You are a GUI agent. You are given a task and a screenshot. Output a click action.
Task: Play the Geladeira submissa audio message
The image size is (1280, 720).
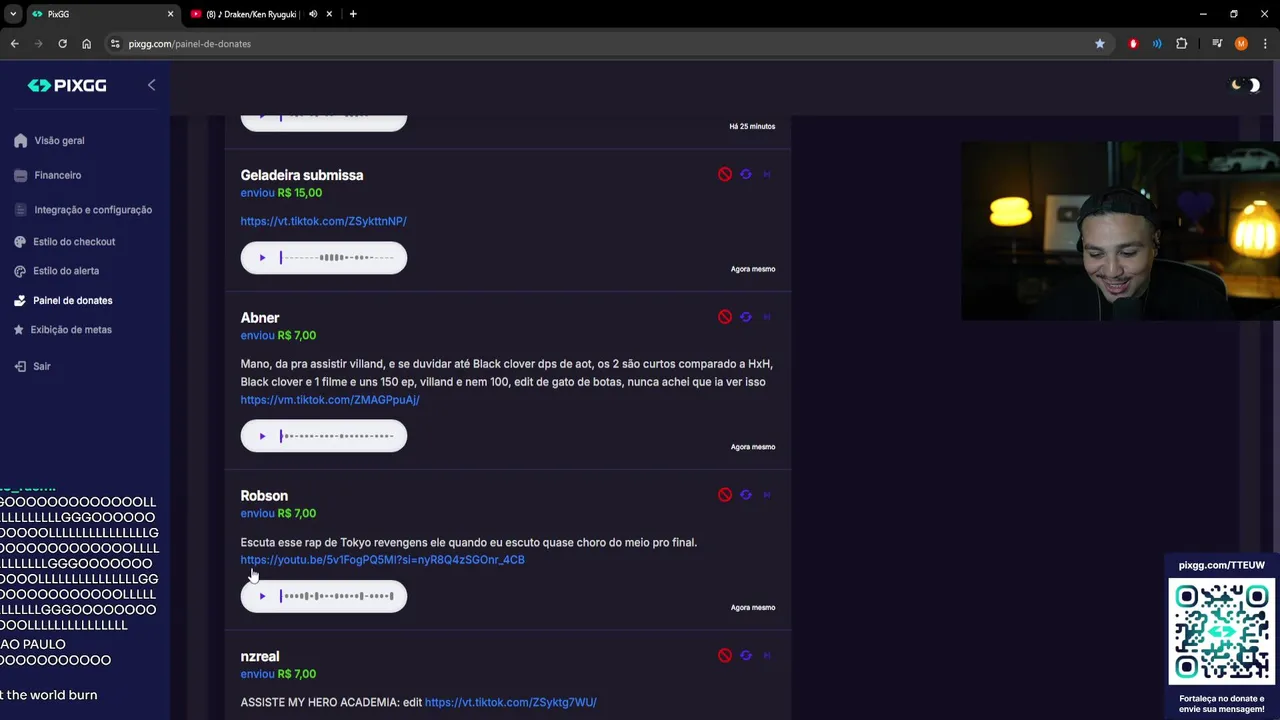click(262, 258)
